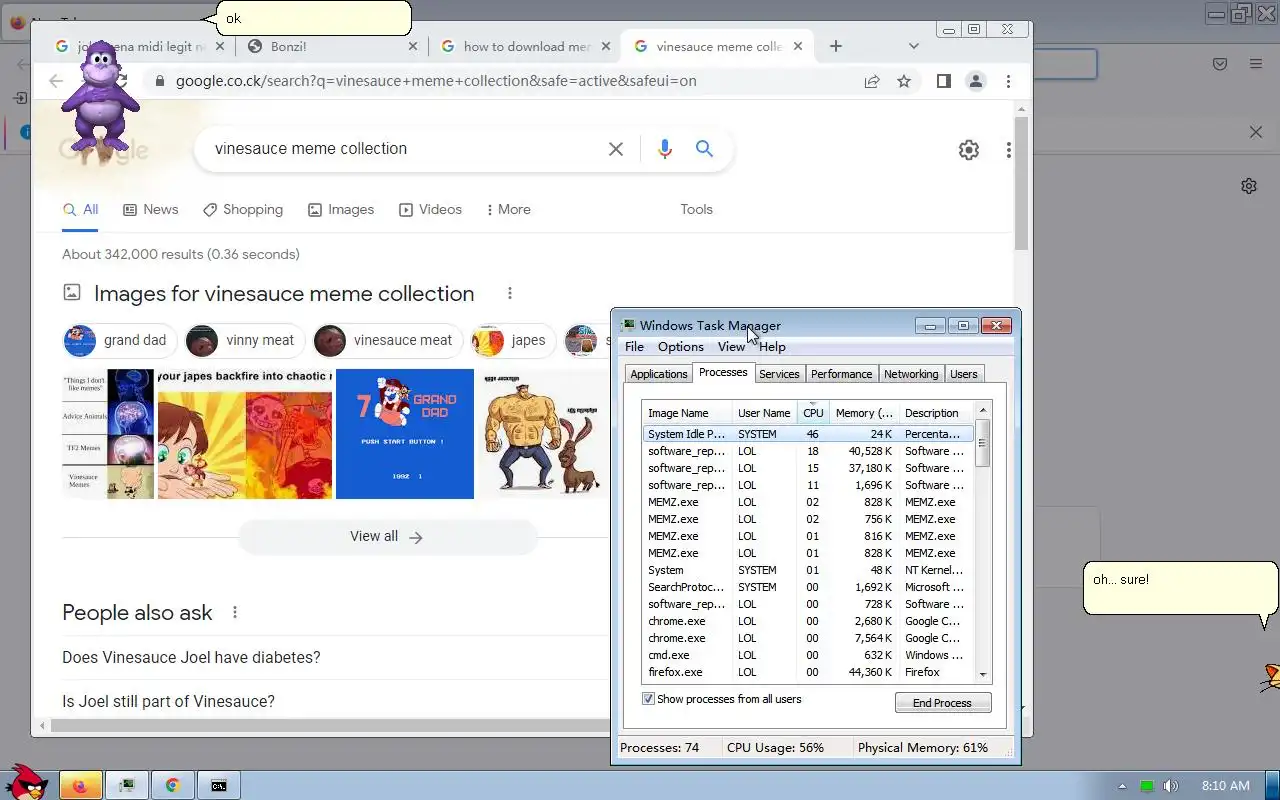Screen dimensions: 1280x800
Task: Open Options menu in Task Manager
Action: 680,346
